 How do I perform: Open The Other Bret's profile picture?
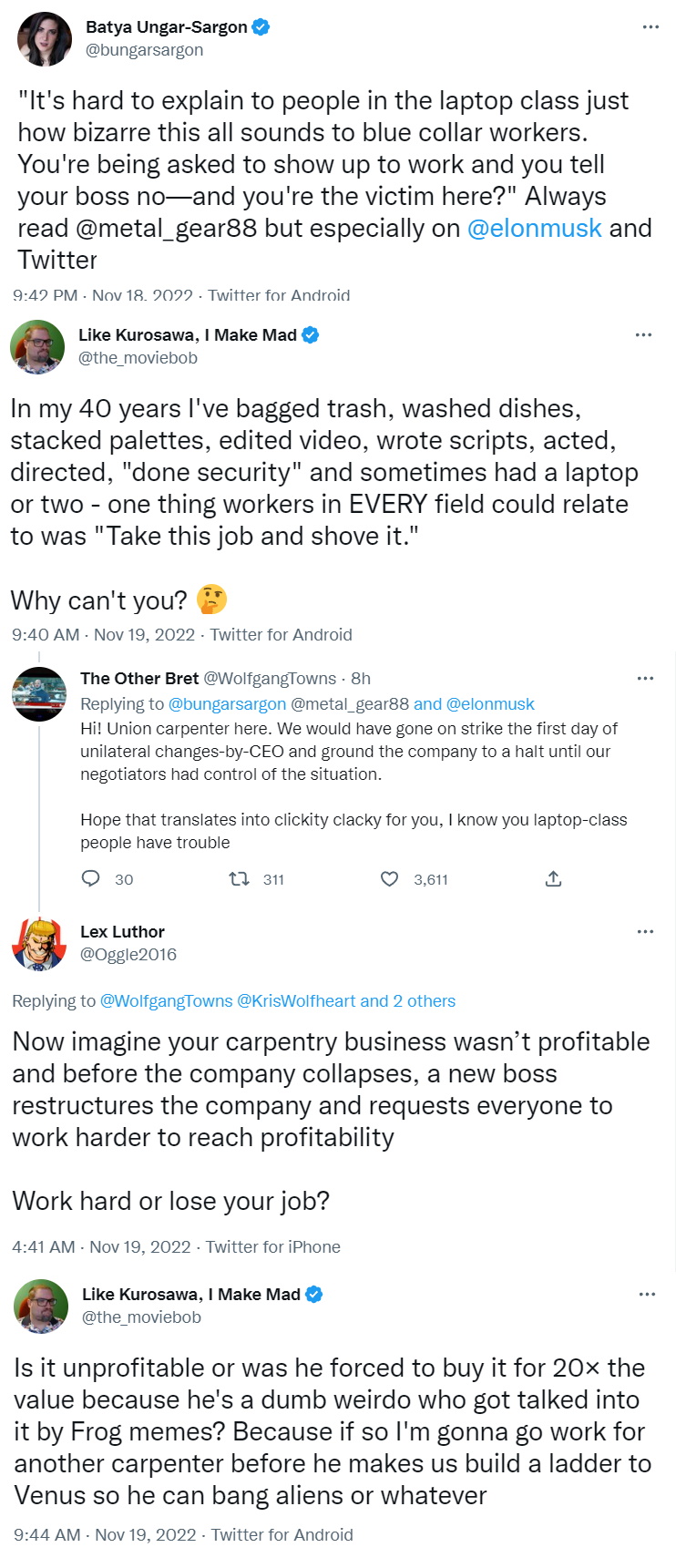click(39, 693)
